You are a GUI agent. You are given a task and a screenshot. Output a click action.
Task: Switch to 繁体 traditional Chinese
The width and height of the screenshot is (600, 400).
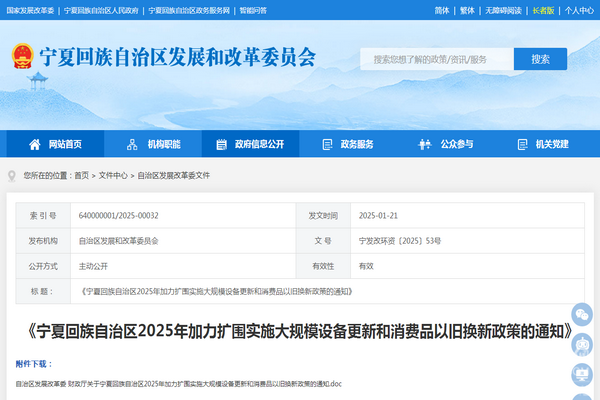468,9
